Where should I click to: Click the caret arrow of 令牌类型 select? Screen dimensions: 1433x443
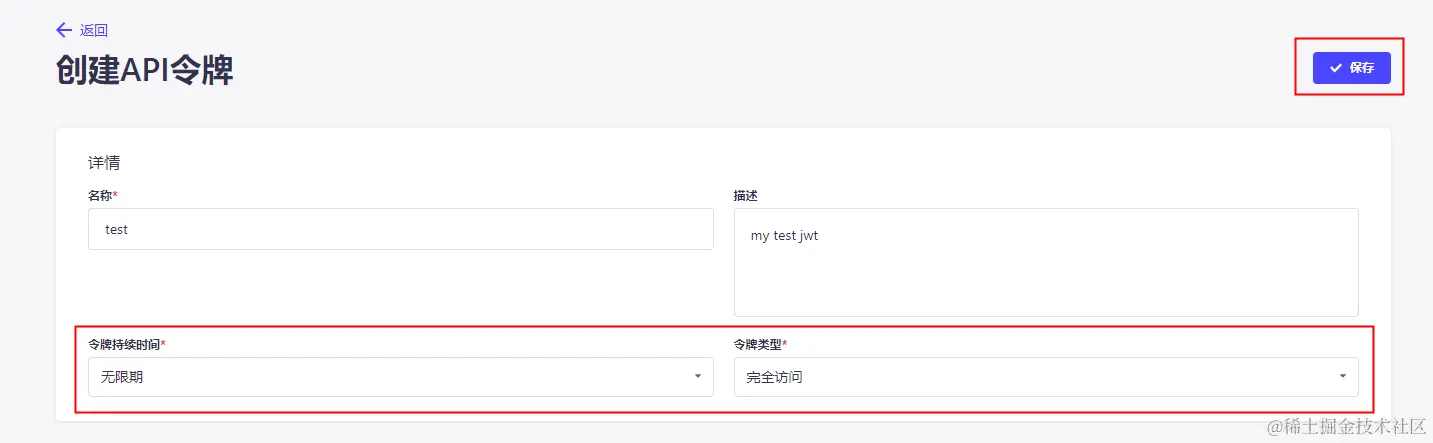1342,377
